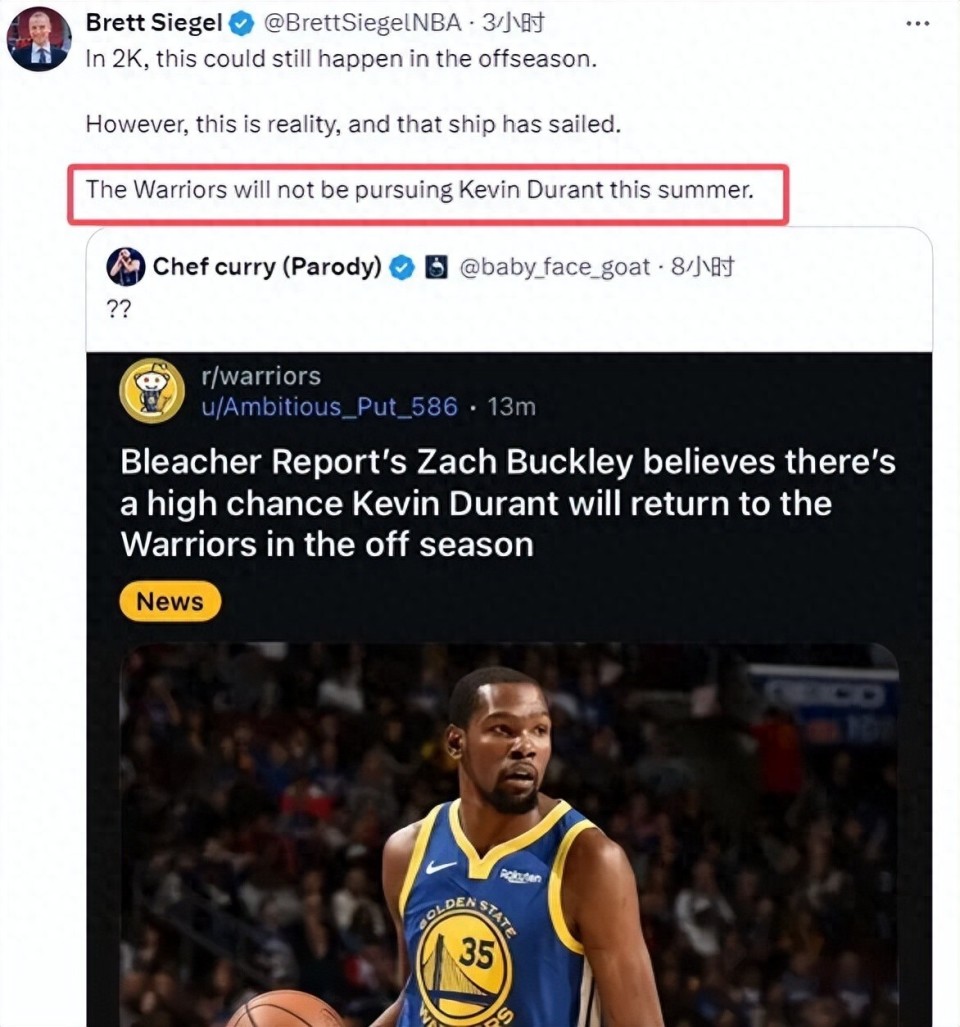Click the yellow News flair tag

(170, 601)
